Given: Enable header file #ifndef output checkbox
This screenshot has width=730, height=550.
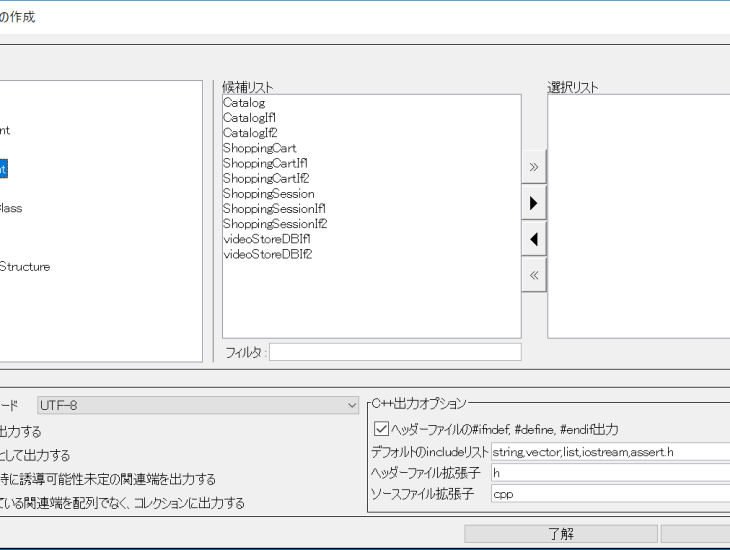Looking at the screenshot, I should (381, 429).
